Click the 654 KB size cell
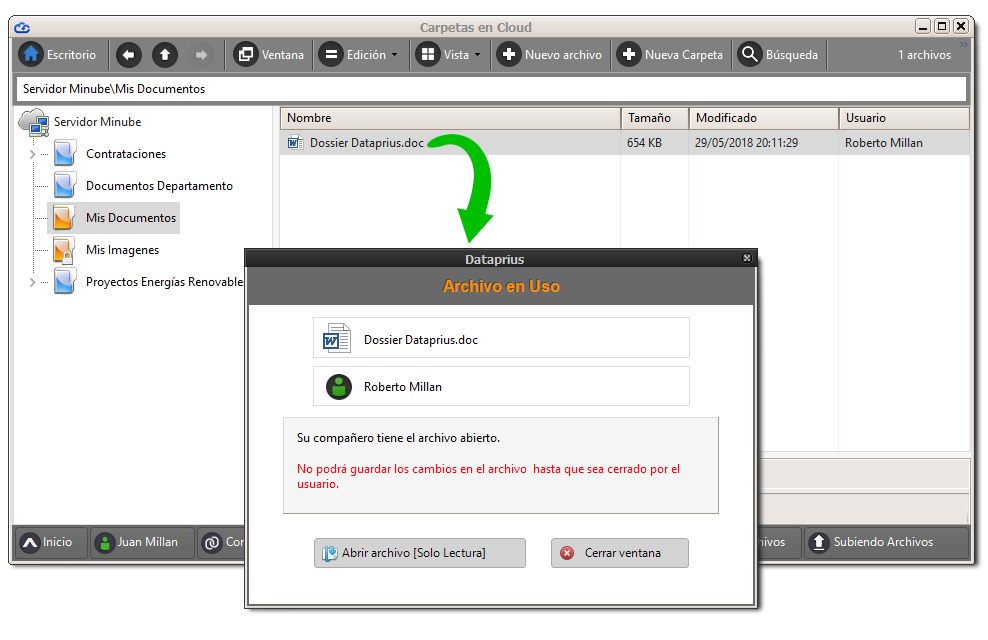Viewport: 988px width, 640px height. click(644, 143)
